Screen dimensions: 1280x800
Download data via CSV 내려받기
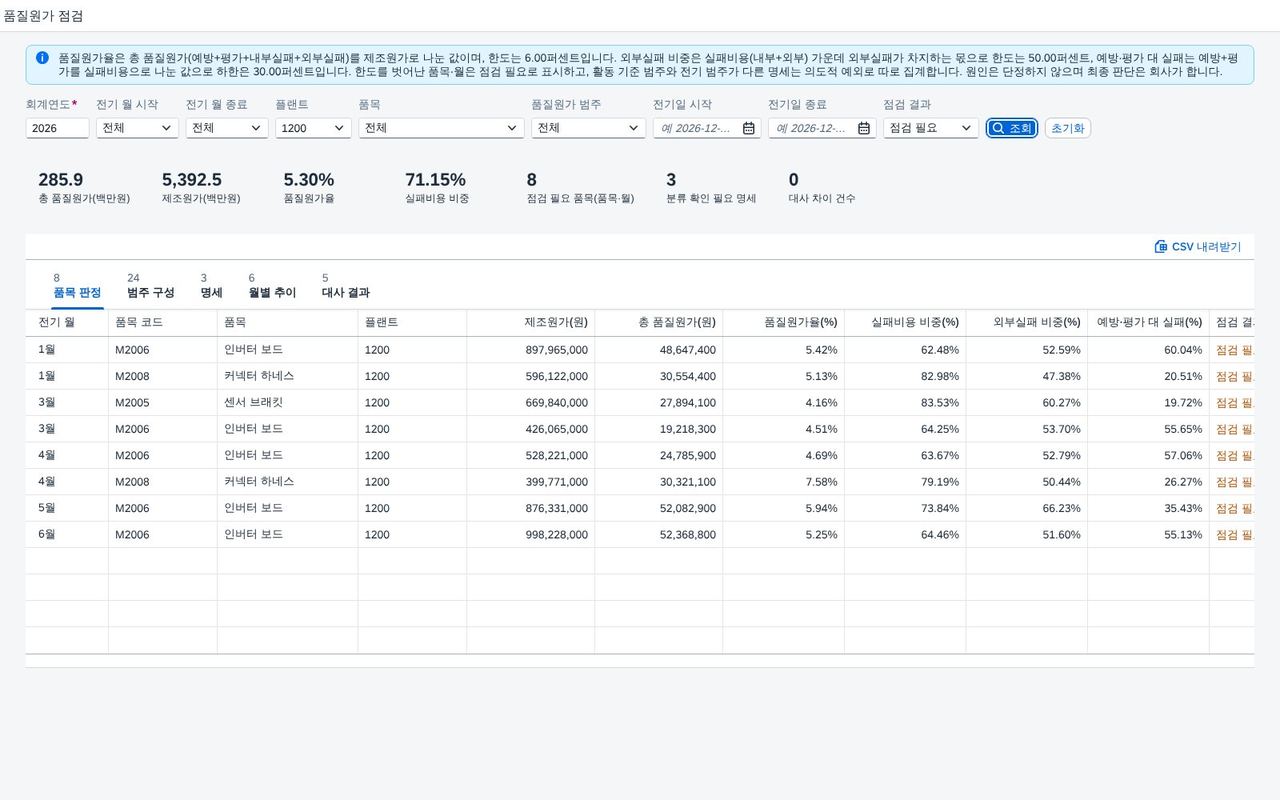click(1197, 246)
